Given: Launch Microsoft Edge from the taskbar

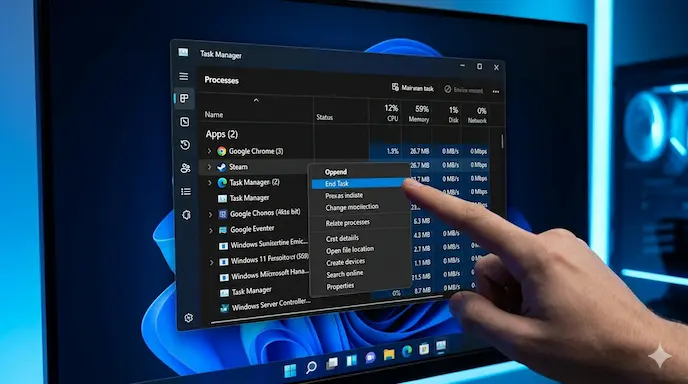Looking at the screenshot, I should pyautogui.click(x=407, y=351).
